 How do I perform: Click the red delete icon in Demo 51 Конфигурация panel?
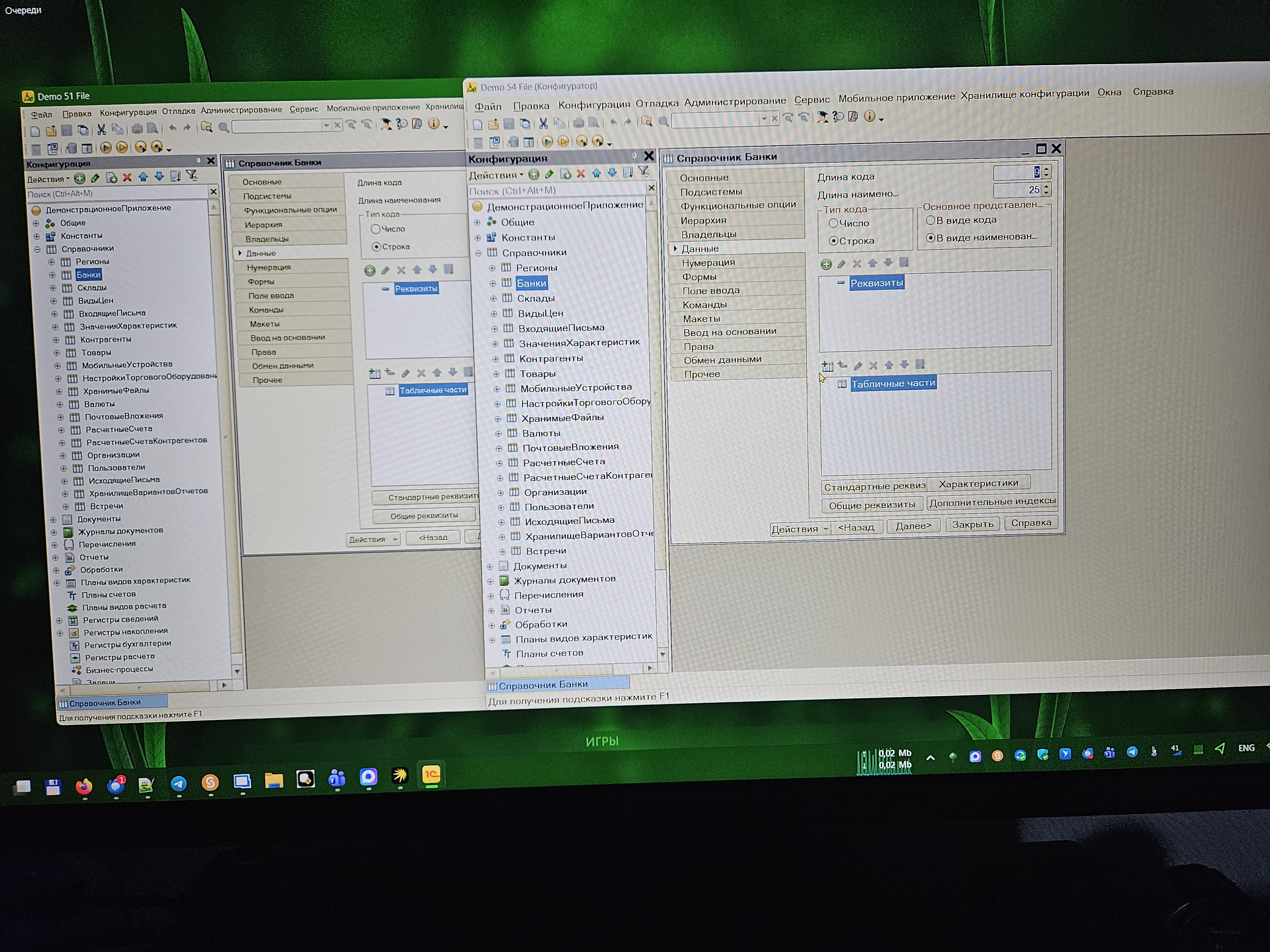click(x=127, y=177)
